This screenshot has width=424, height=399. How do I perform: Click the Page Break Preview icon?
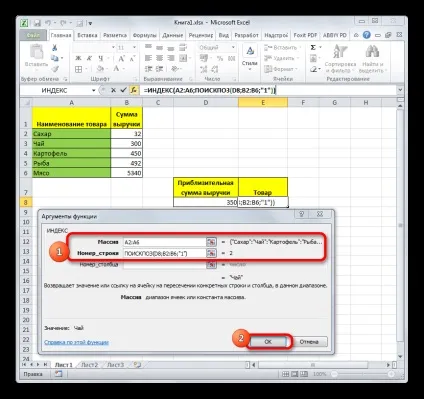304,374
